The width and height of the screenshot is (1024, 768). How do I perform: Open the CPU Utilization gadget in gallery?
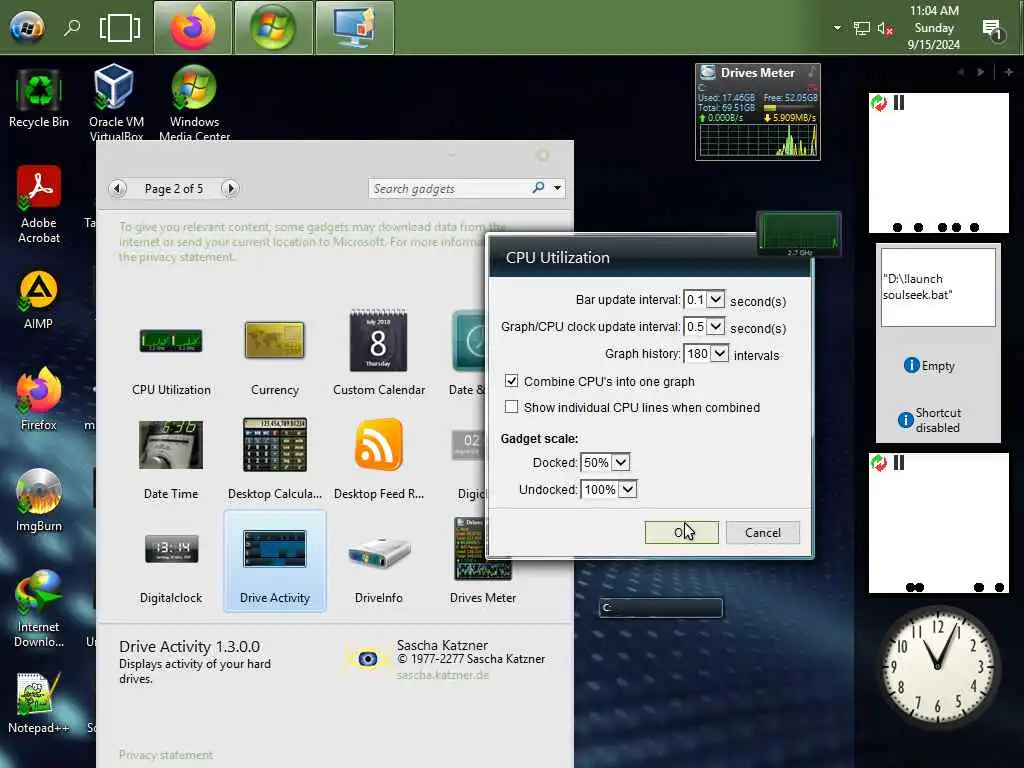pyautogui.click(x=171, y=353)
